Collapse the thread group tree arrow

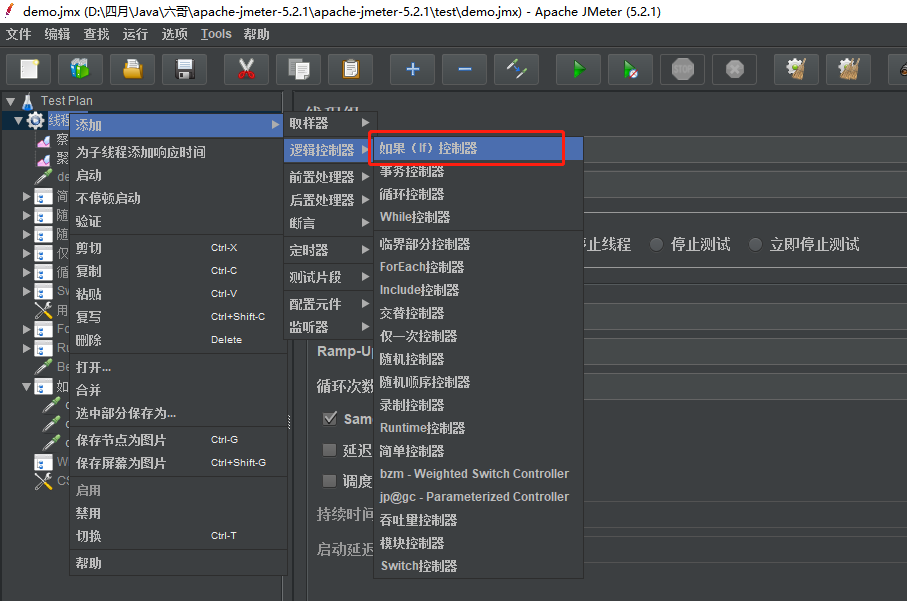point(19,121)
